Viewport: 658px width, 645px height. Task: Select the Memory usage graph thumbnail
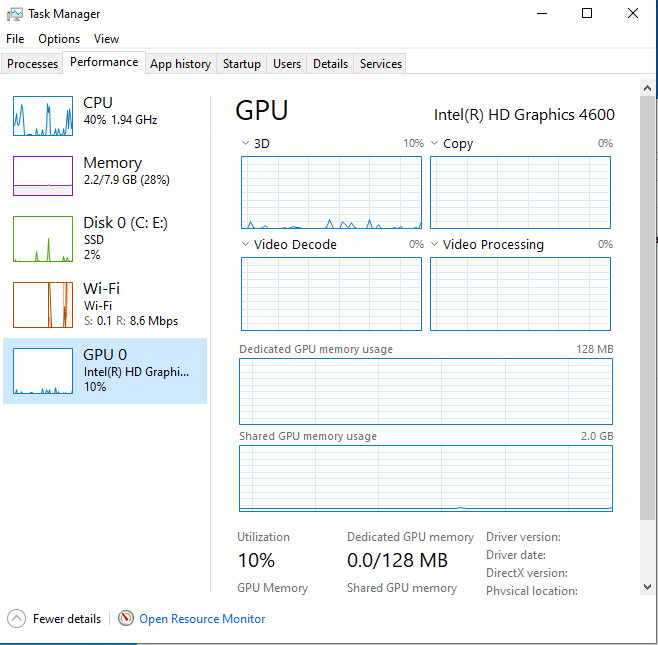pyautogui.click(x=43, y=176)
